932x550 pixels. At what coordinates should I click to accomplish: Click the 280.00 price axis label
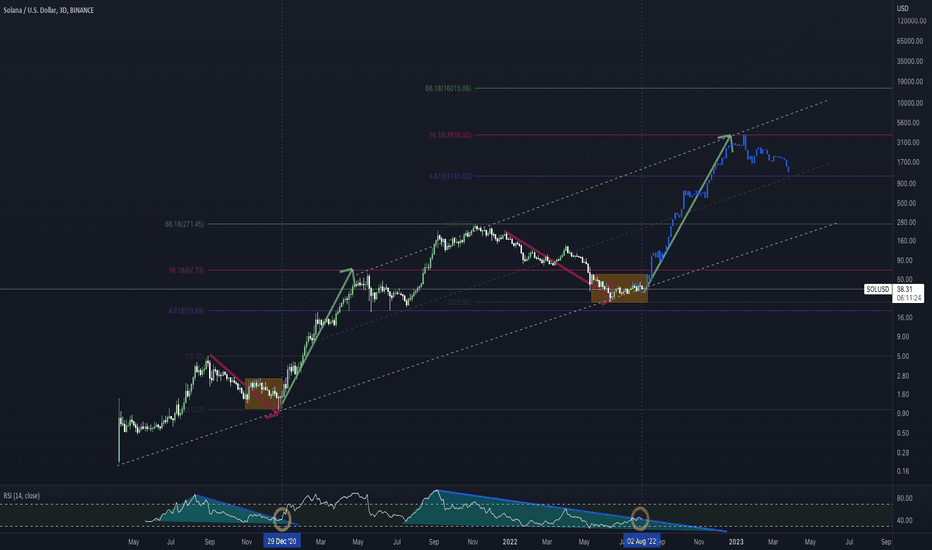pyautogui.click(x=906, y=222)
